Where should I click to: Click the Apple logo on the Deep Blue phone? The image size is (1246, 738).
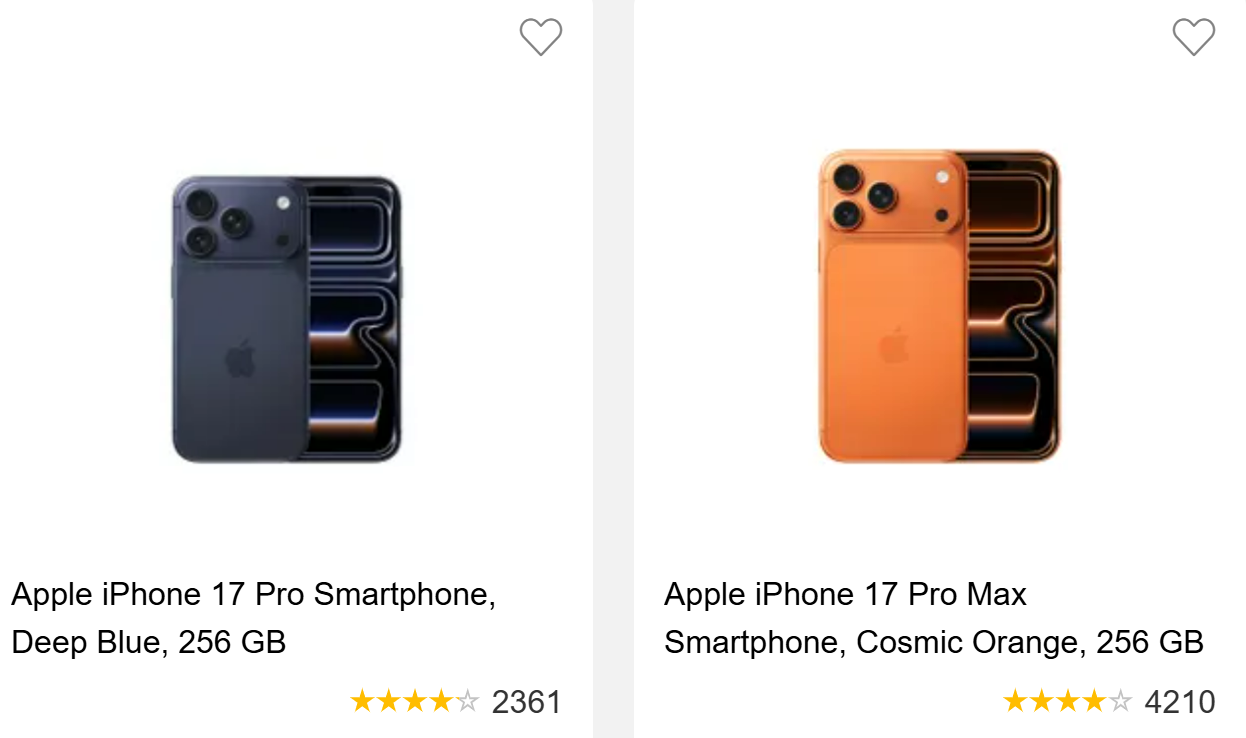pyautogui.click(x=240, y=359)
